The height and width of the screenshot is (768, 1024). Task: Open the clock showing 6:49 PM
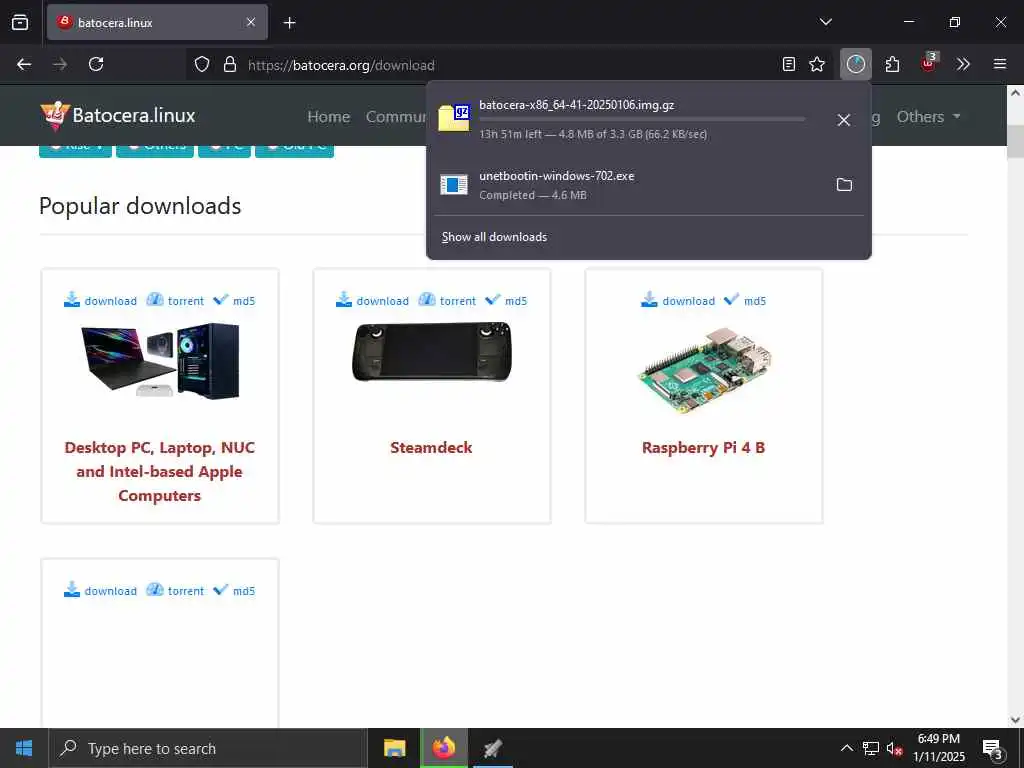pyautogui.click(x=938, y=748)
